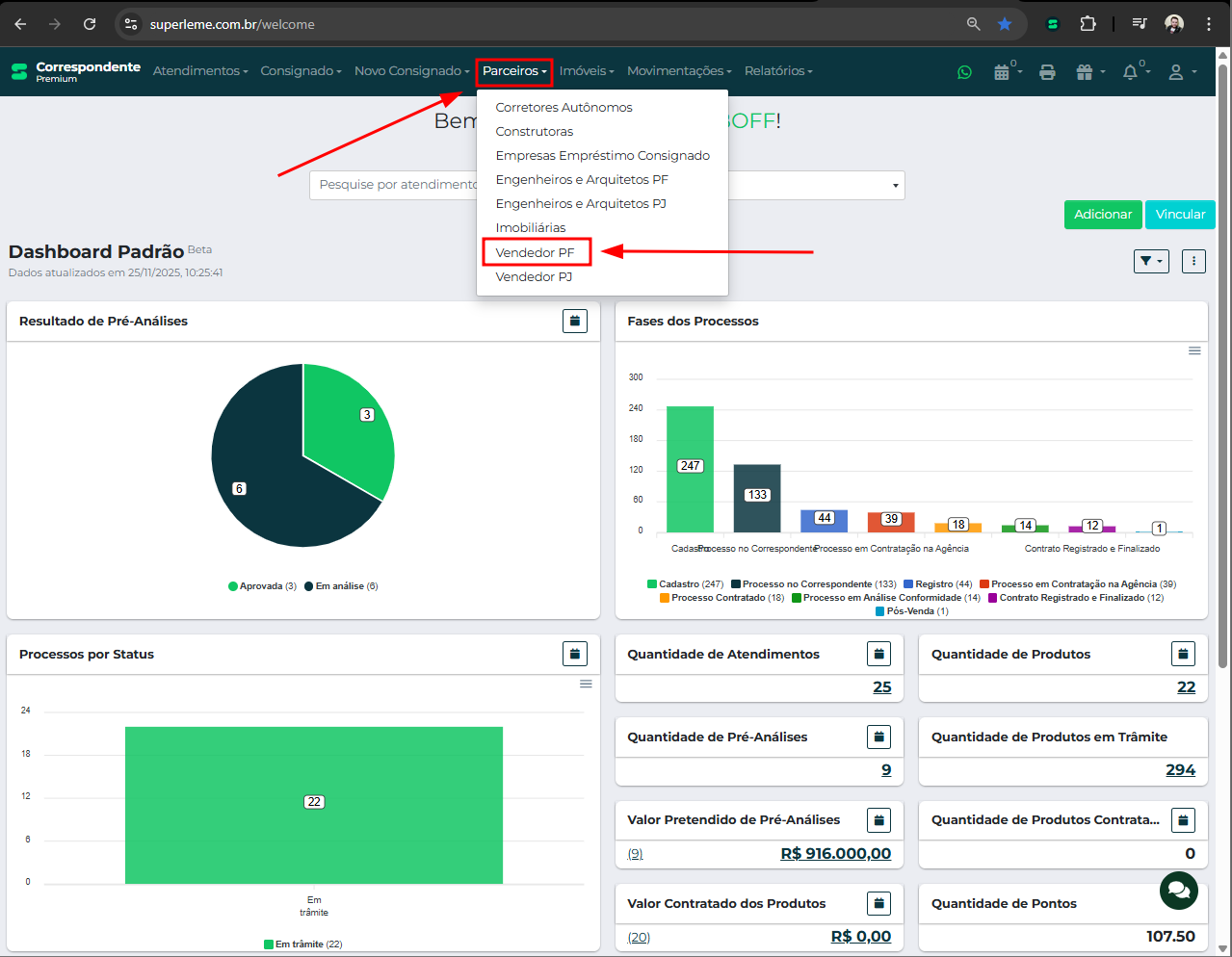The height and width of the screenshot is (957, 1232).
Task: Open calendar filter on Resultado de Pré-Análises
Action: tap(575, 322)
